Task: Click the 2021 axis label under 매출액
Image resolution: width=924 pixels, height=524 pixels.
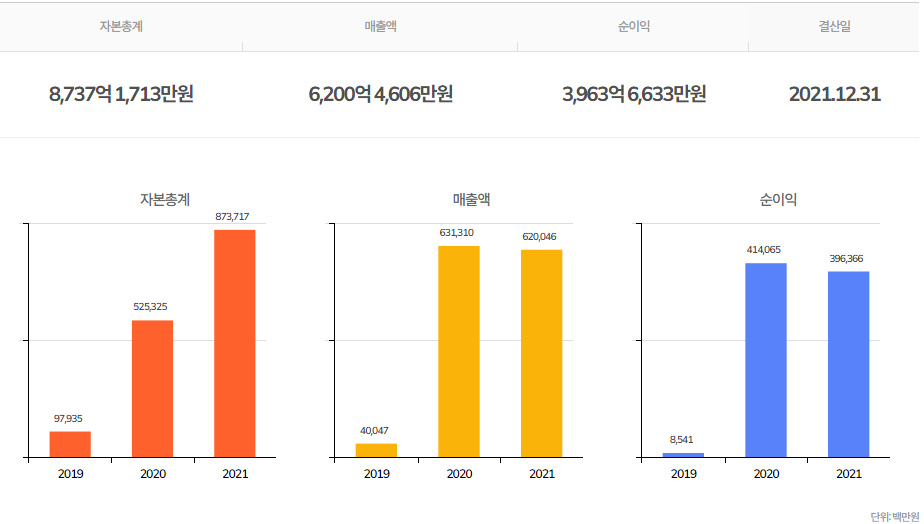Action: [x=542, y=474]
